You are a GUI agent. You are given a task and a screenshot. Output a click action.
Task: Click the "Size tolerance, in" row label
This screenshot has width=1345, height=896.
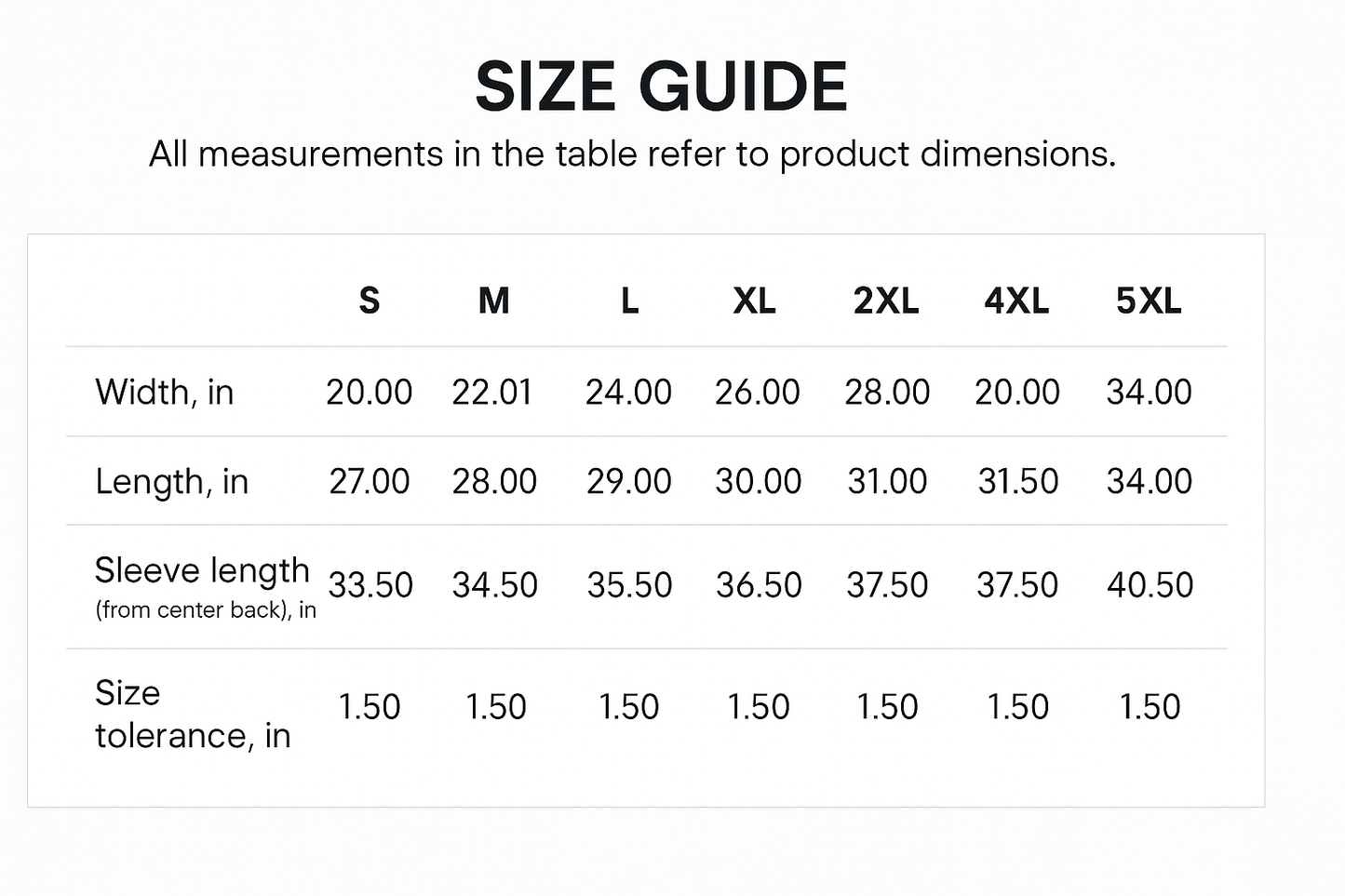[193, 714]
